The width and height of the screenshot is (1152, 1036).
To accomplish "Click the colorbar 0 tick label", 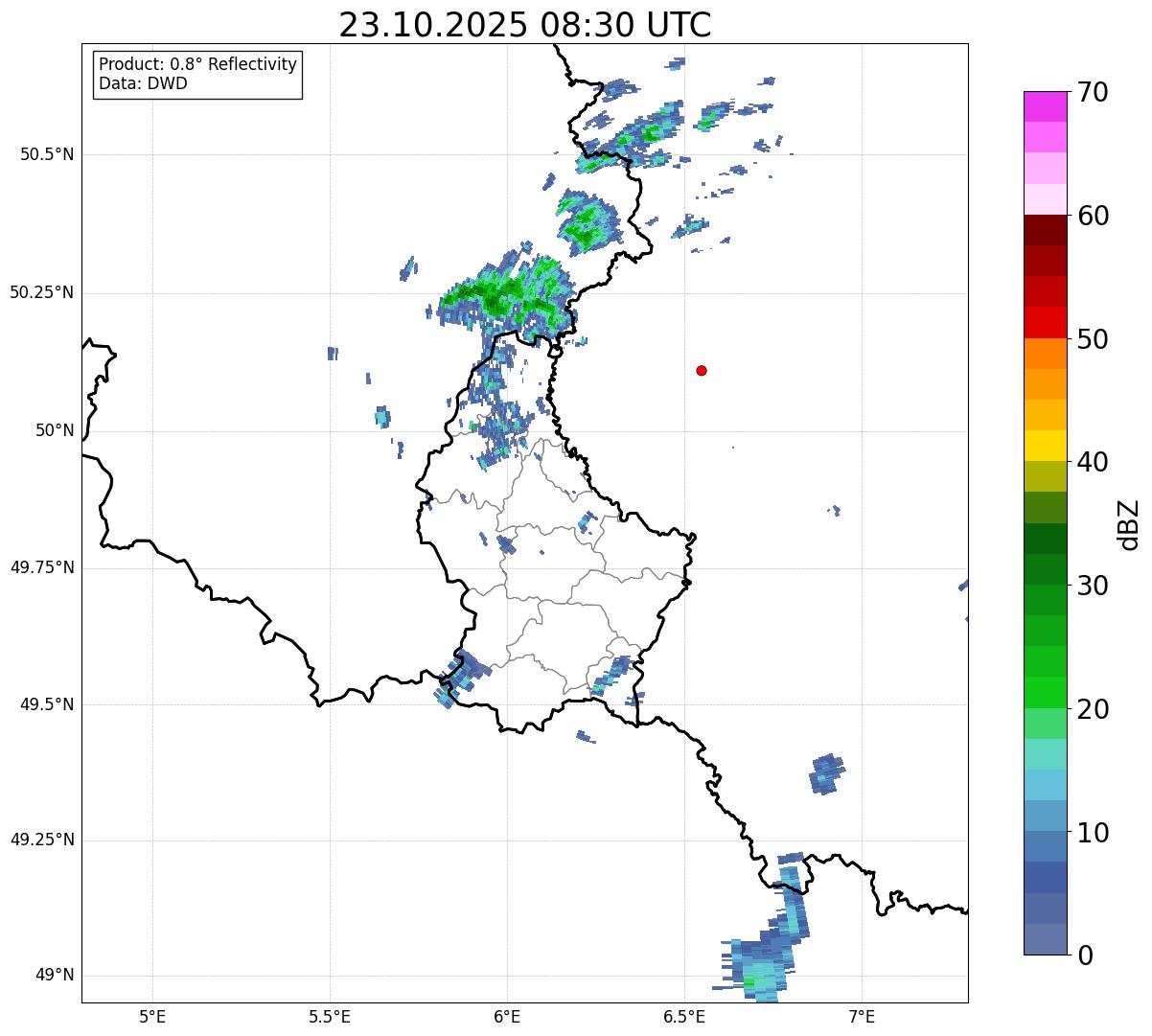I will click(x=1085, y=955).
